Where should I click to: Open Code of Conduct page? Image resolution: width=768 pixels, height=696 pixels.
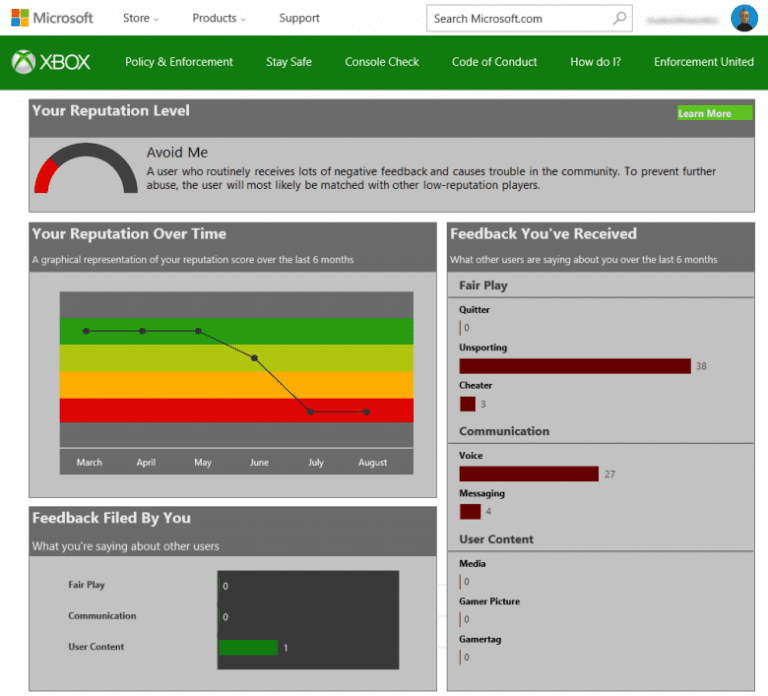494,62
